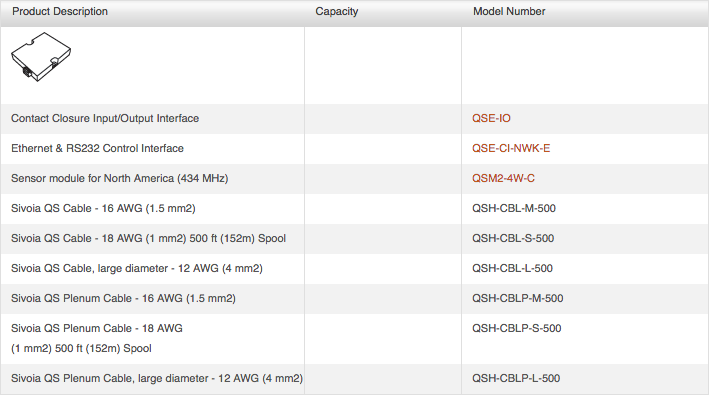This screenshot has width=709, height=395.
Task: Open the QSE-IO model link
Action: click(x=491, y=118)
